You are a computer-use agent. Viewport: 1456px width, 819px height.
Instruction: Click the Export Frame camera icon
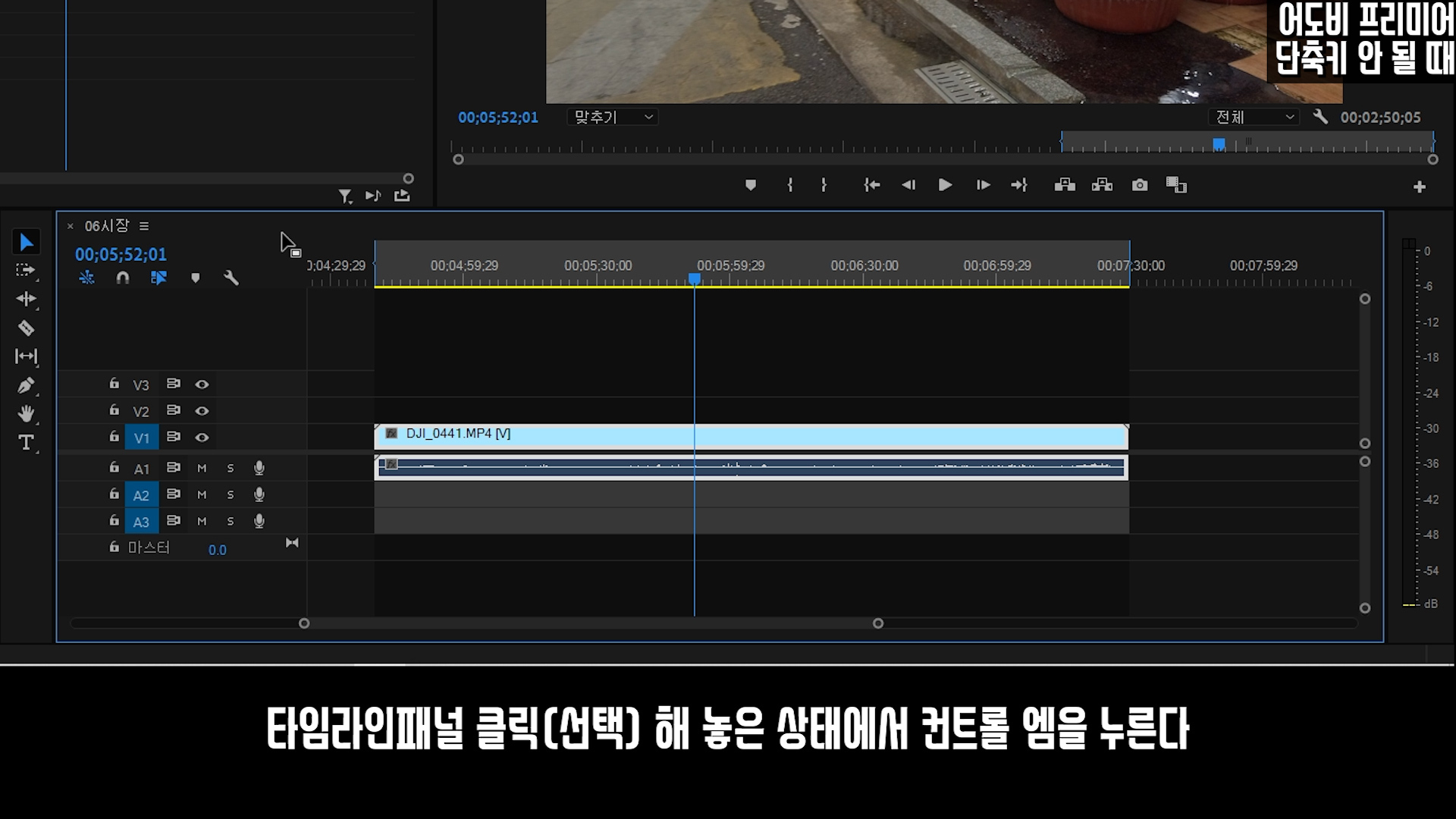(1139, 185)
